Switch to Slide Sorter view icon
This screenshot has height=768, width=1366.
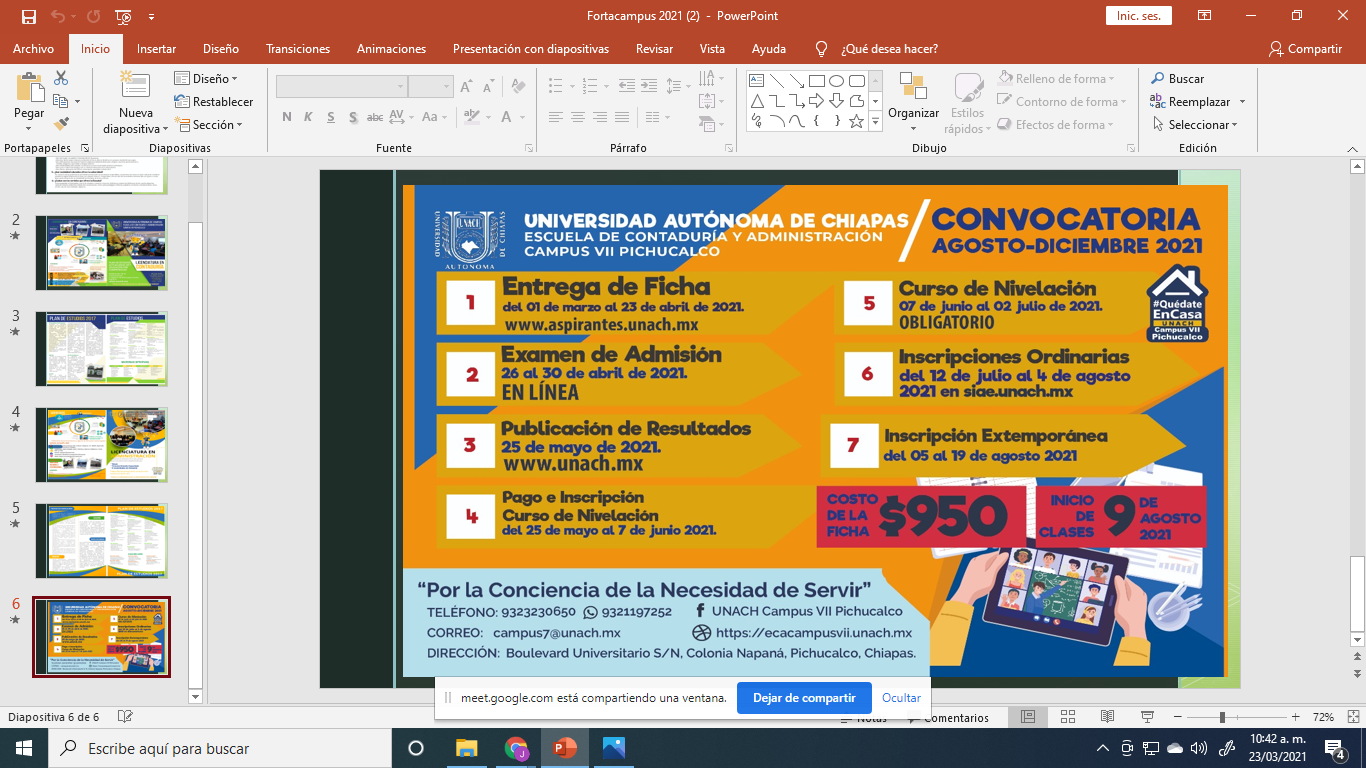[1068, 717]
